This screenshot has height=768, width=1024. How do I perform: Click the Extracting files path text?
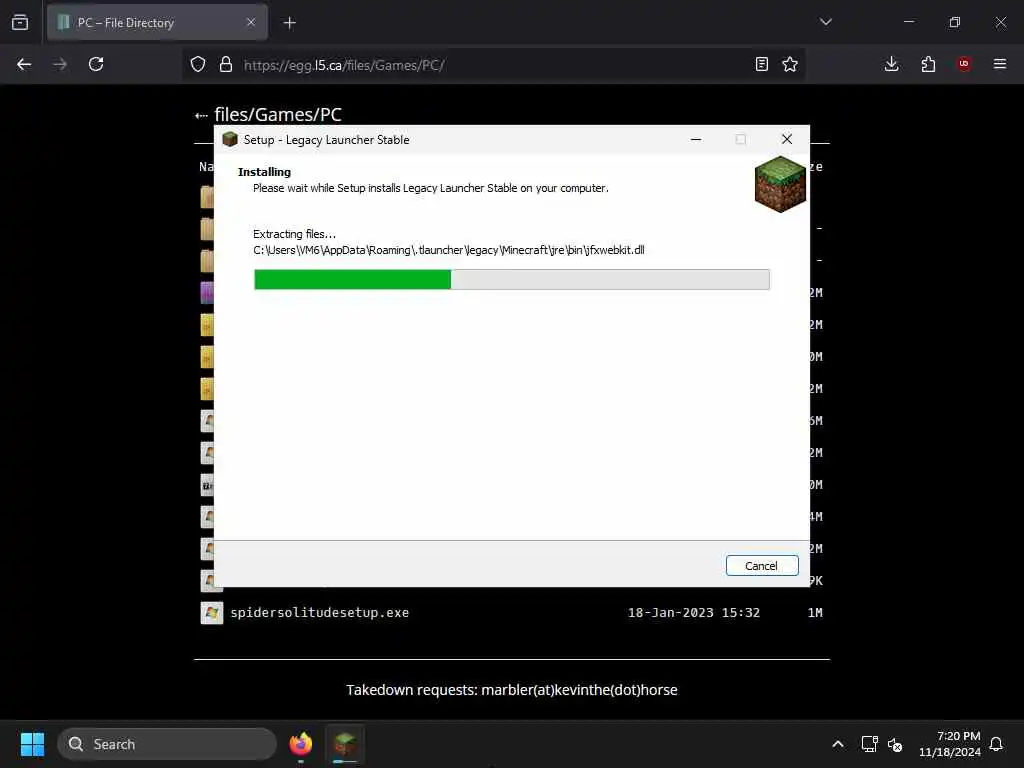449,249
